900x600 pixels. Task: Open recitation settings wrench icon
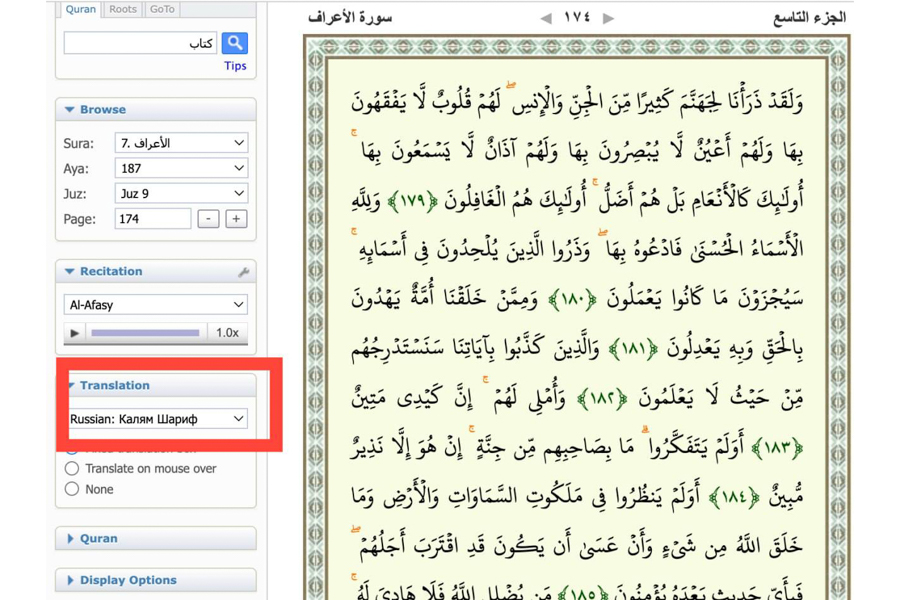point(244,272)
